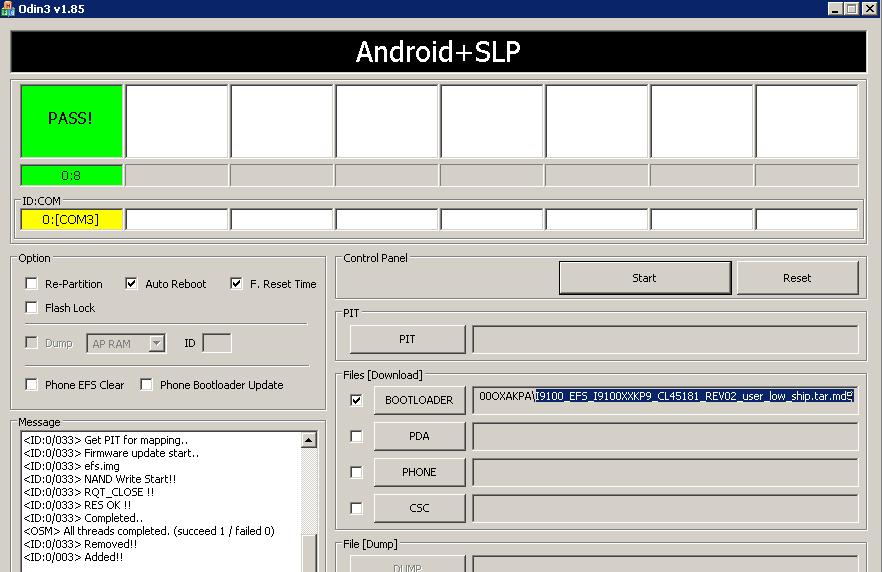Minimize the Odin3 window
This screenshot has height=572, width=882.
tap(835, 9)
